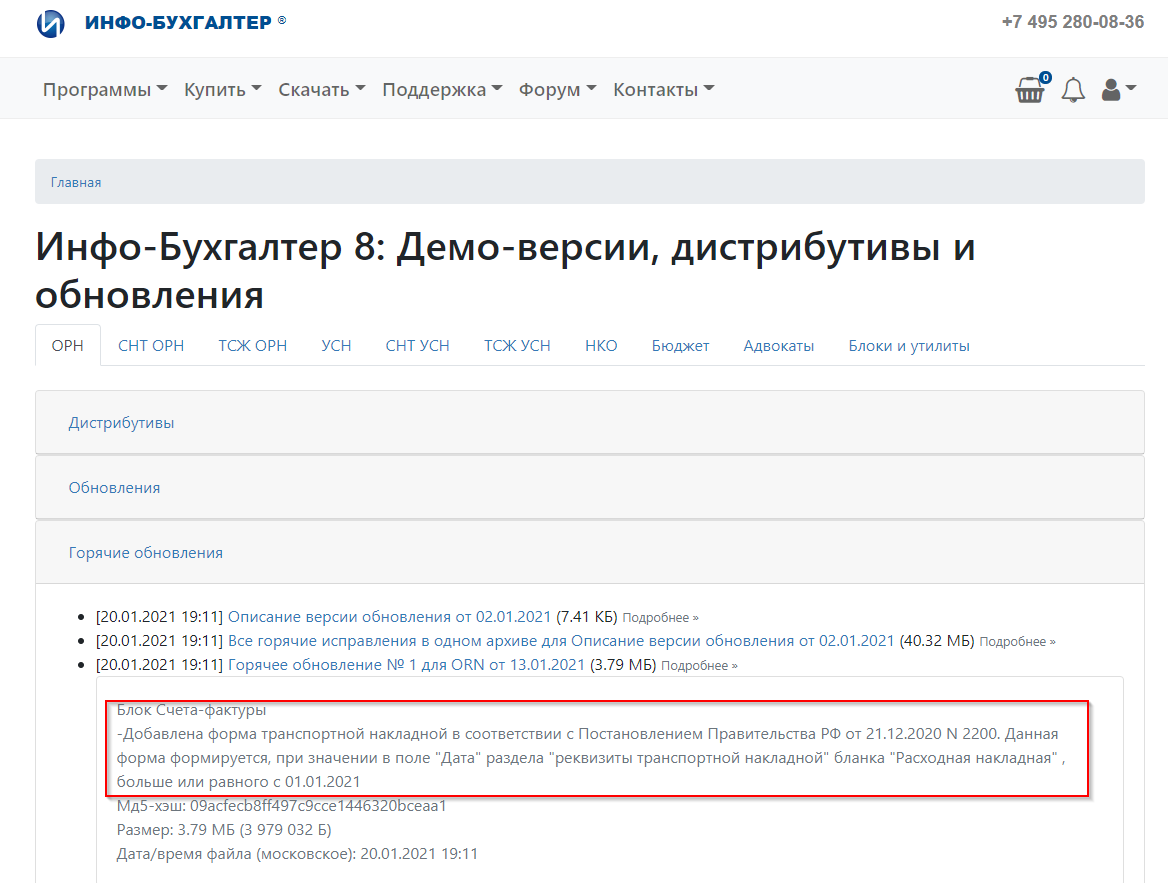The image size is (1168, 883).
Task: Open the Адвокаты tab
Action: click(x=778, y=346)
